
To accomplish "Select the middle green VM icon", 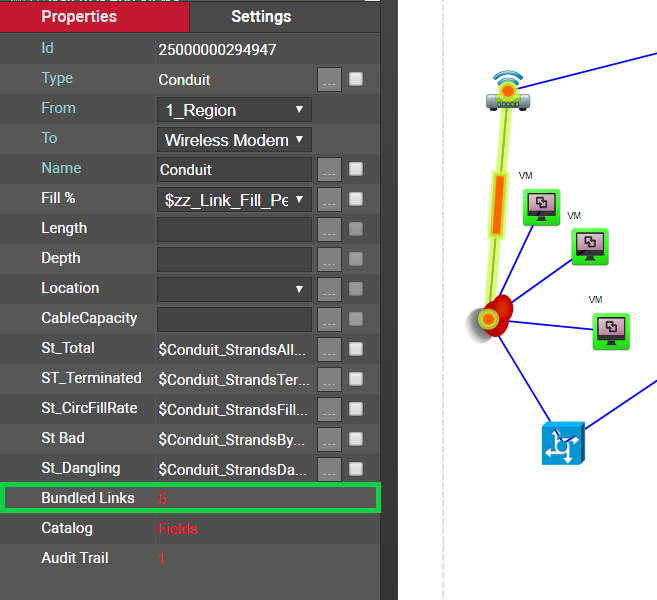I will point(590,246).
